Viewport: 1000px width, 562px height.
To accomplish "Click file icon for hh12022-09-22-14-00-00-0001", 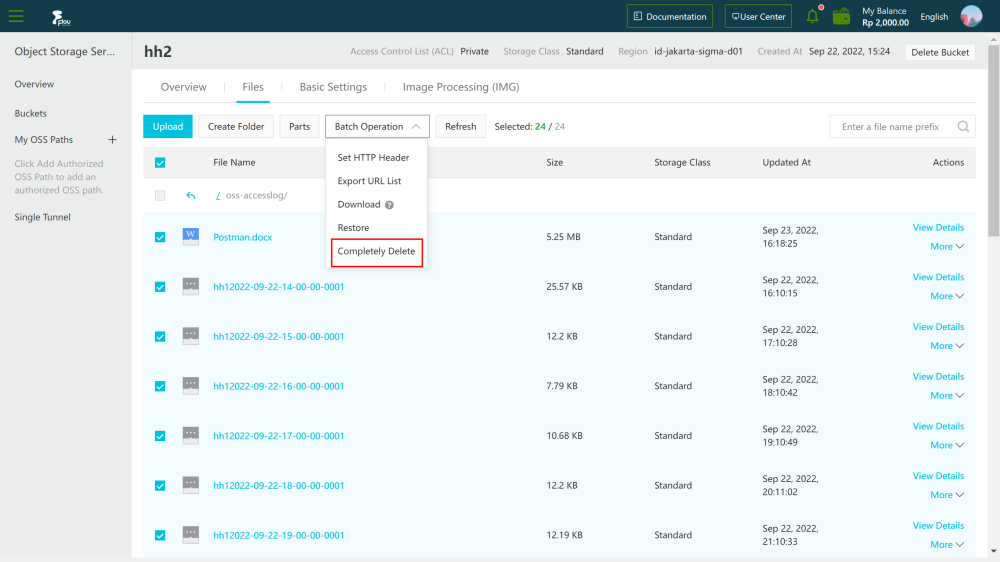I will point(191,286).
